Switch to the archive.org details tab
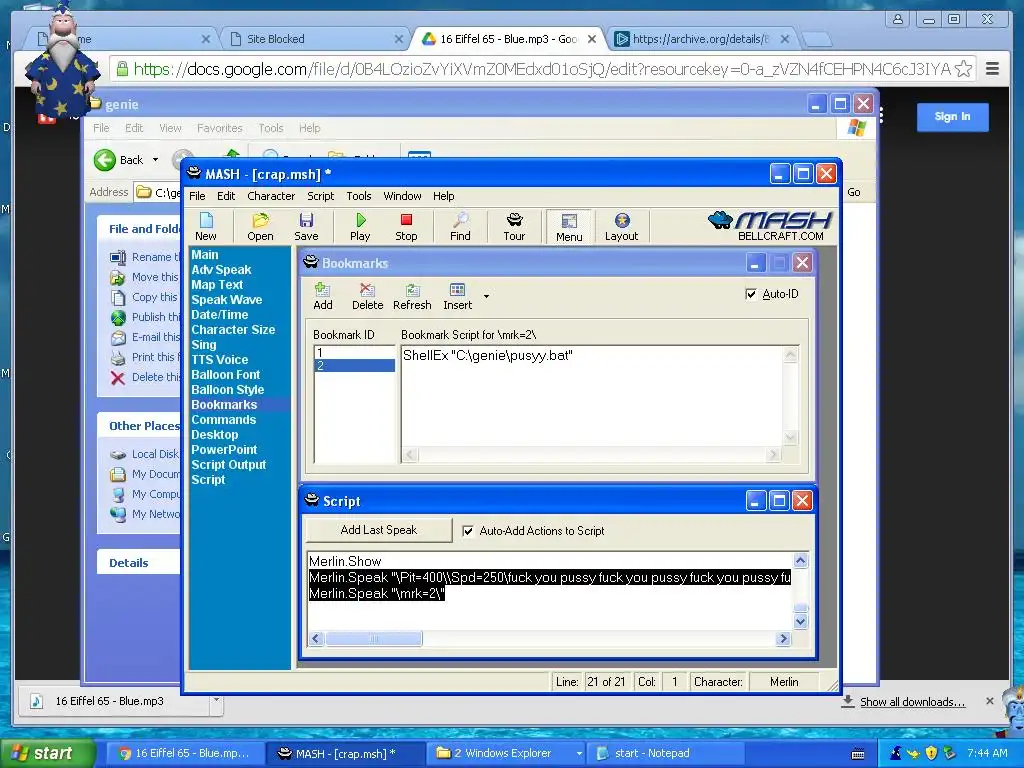The height and width of the screenshot is (768, 1024). tap(701, 39)
